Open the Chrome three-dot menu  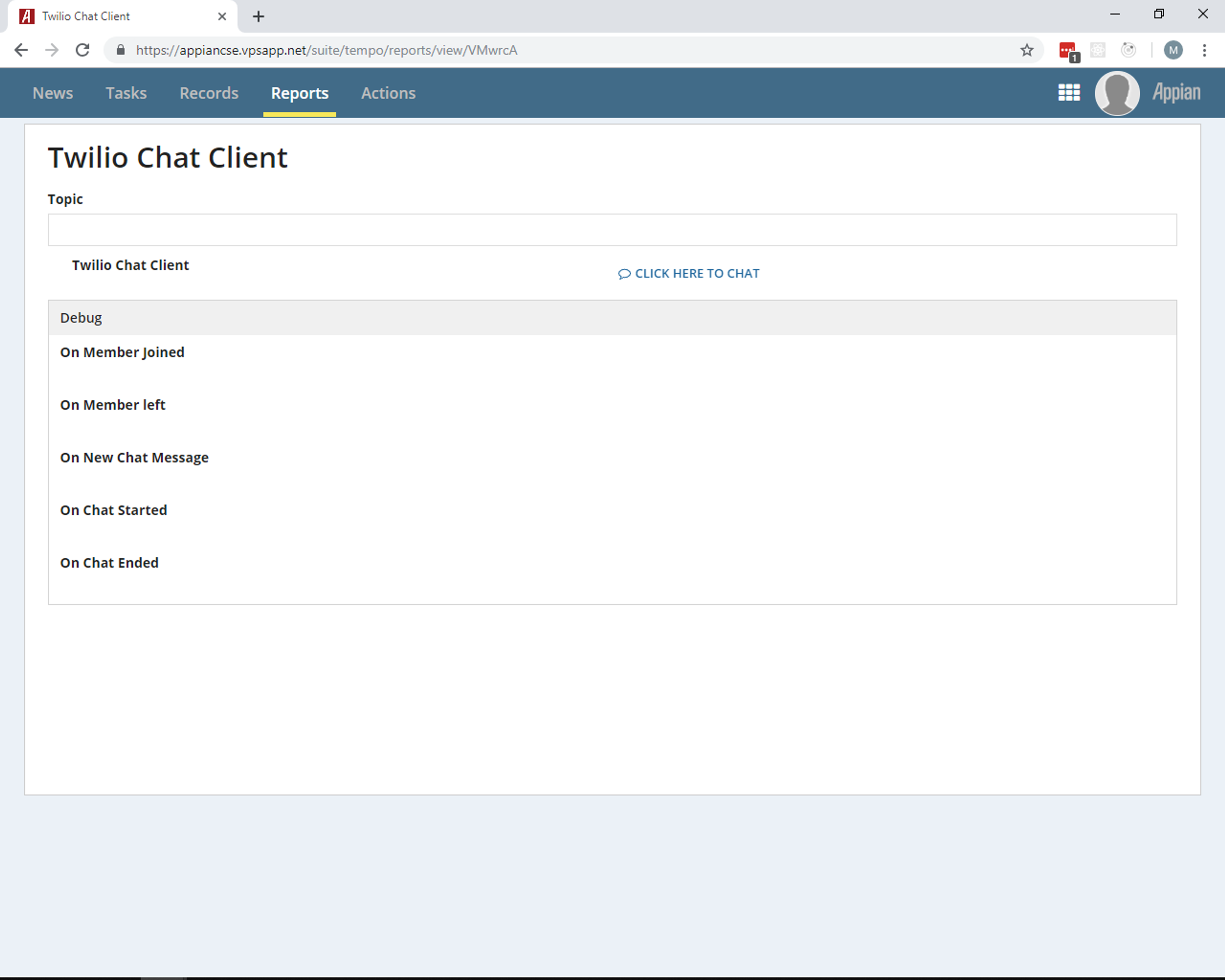point(1205,50)
